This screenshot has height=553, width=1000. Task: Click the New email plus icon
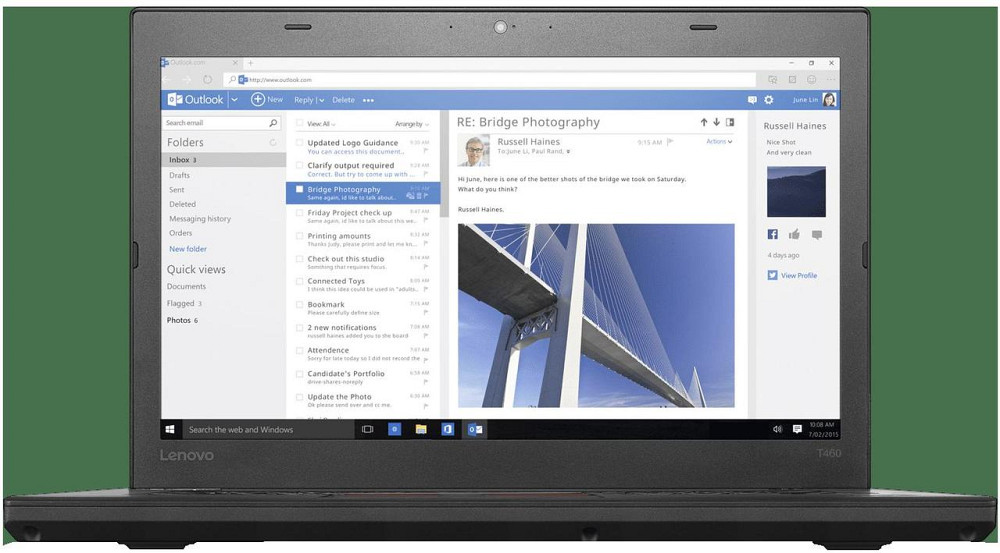click(x=257, y=100)
